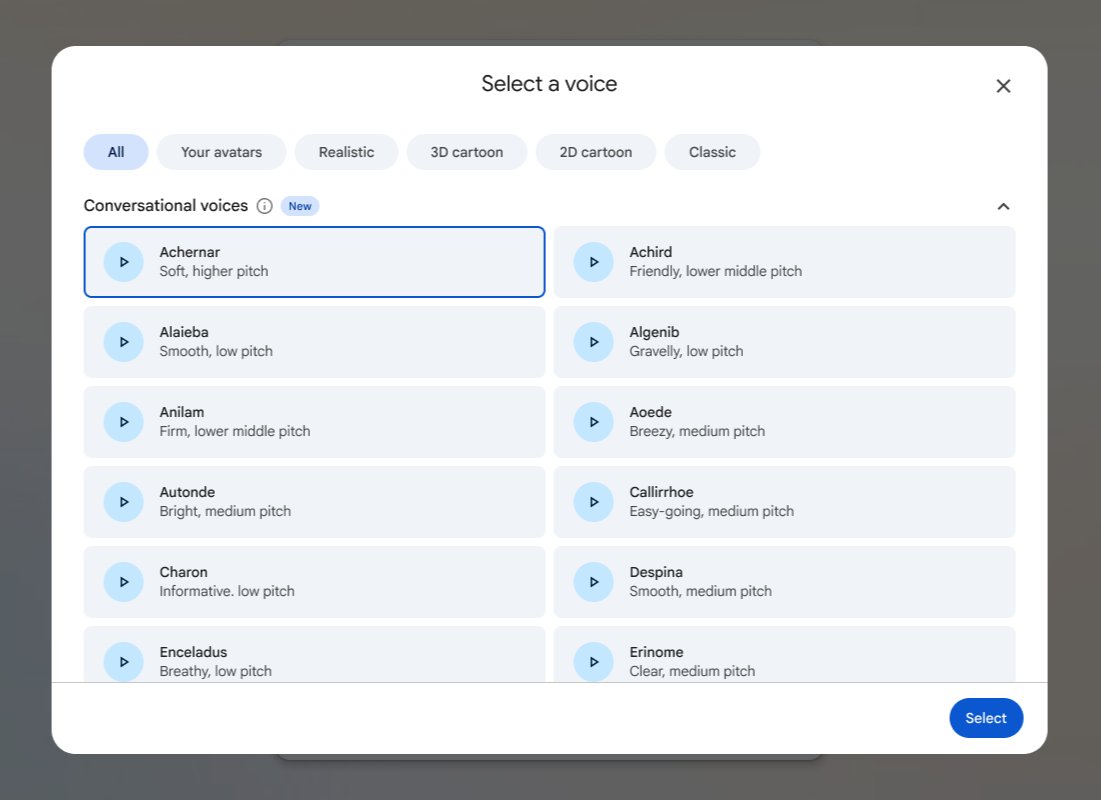This screenshot has height=800, width=1101.
Task: Filter by Classic voices
Action: tap(712, 152)
